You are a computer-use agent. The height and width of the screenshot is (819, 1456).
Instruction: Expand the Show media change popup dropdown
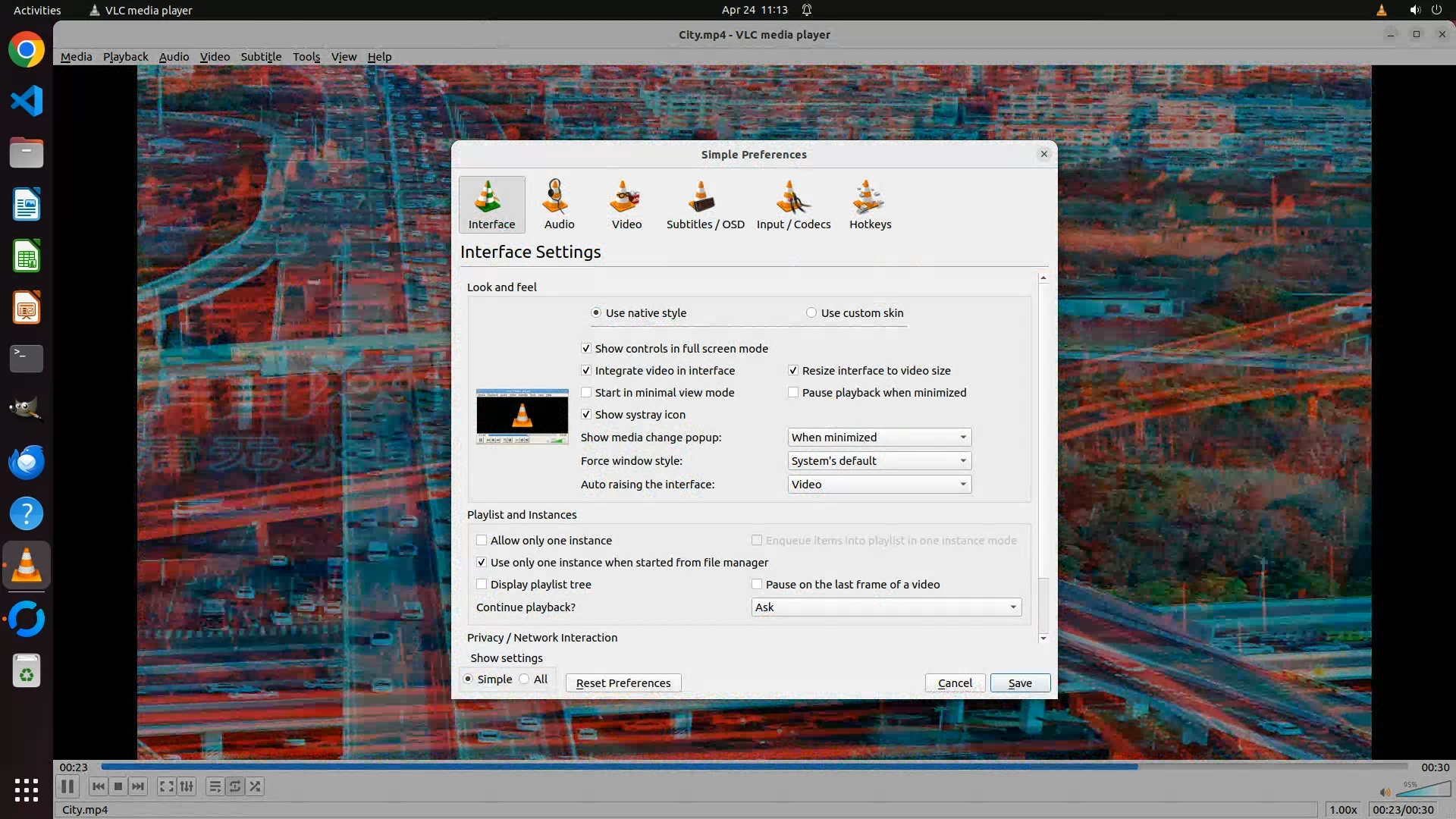(879, 438)
